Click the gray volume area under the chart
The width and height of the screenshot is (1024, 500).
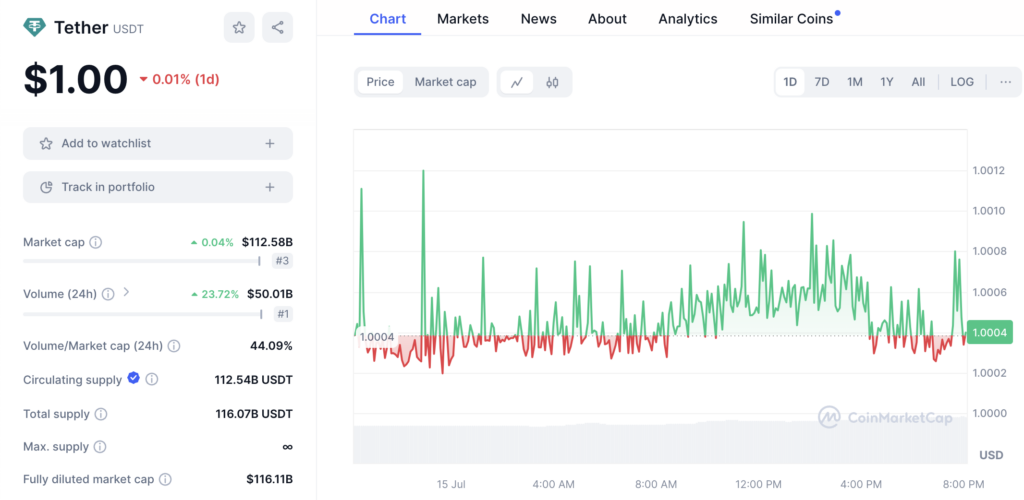point(660,444)
